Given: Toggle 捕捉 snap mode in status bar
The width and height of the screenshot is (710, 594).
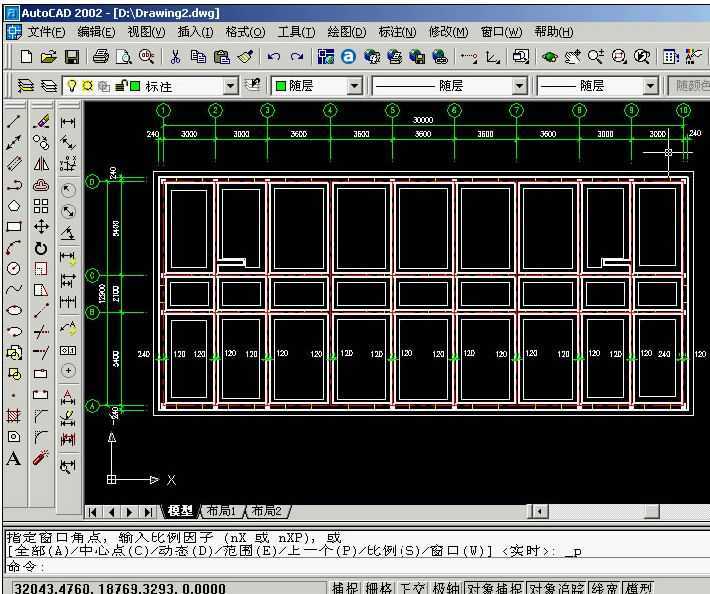Looking at the screenshot, I should [x=345, y=587].
